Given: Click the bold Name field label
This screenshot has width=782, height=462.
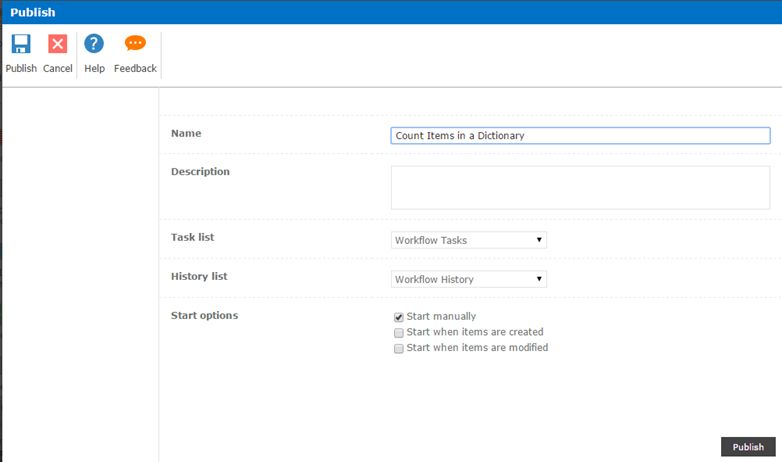Looking at the screenshot, I should click(186, 133).
